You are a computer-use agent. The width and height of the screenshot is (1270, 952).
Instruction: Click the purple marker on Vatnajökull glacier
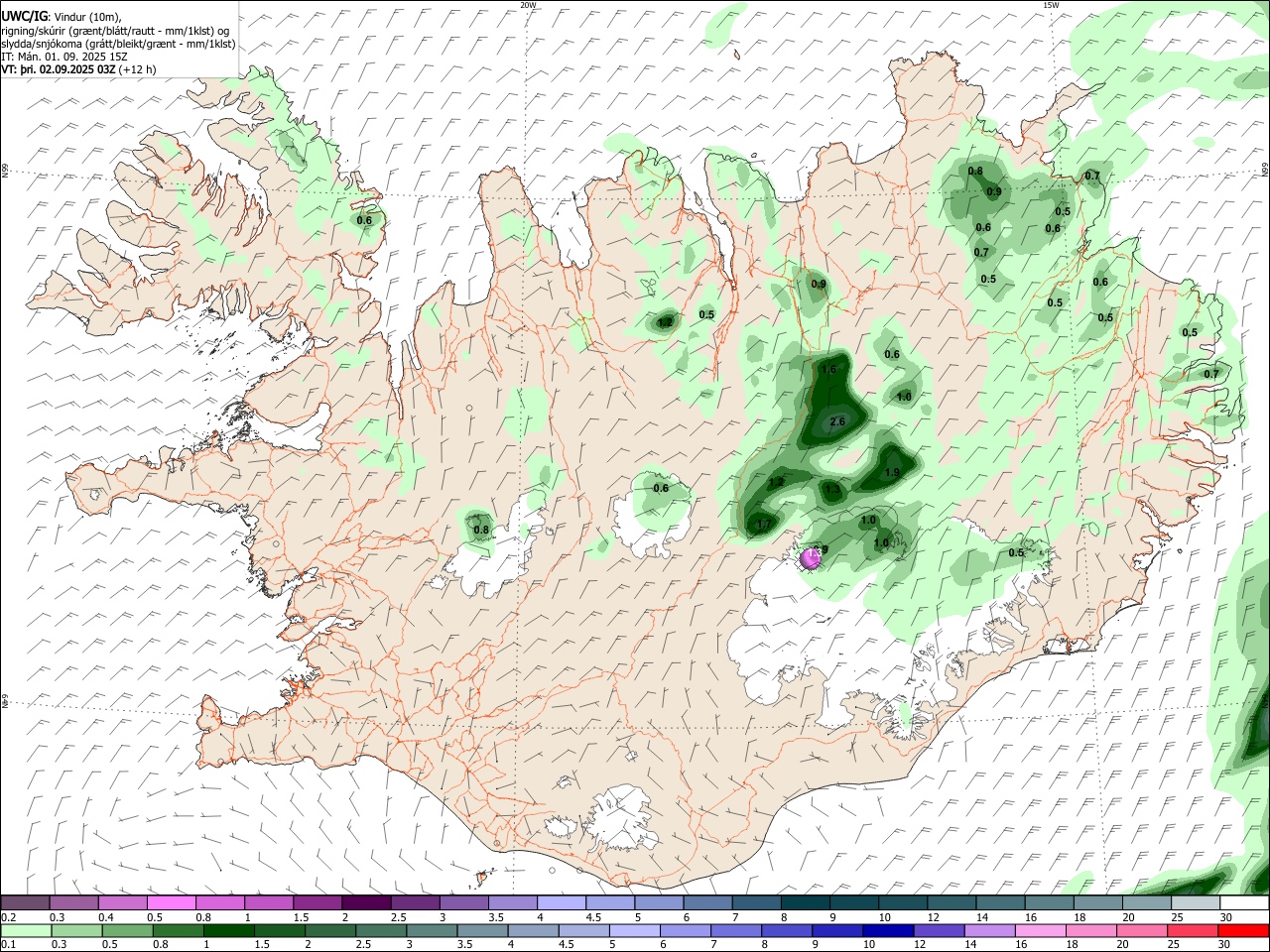coord(810,559)
